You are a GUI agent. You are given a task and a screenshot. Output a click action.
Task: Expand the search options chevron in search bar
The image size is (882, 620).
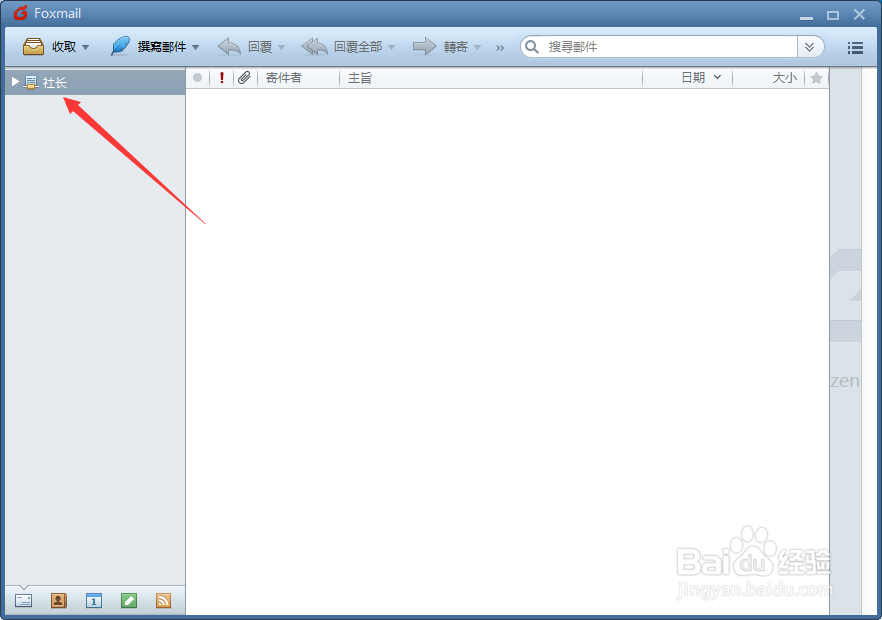(810, 46)
